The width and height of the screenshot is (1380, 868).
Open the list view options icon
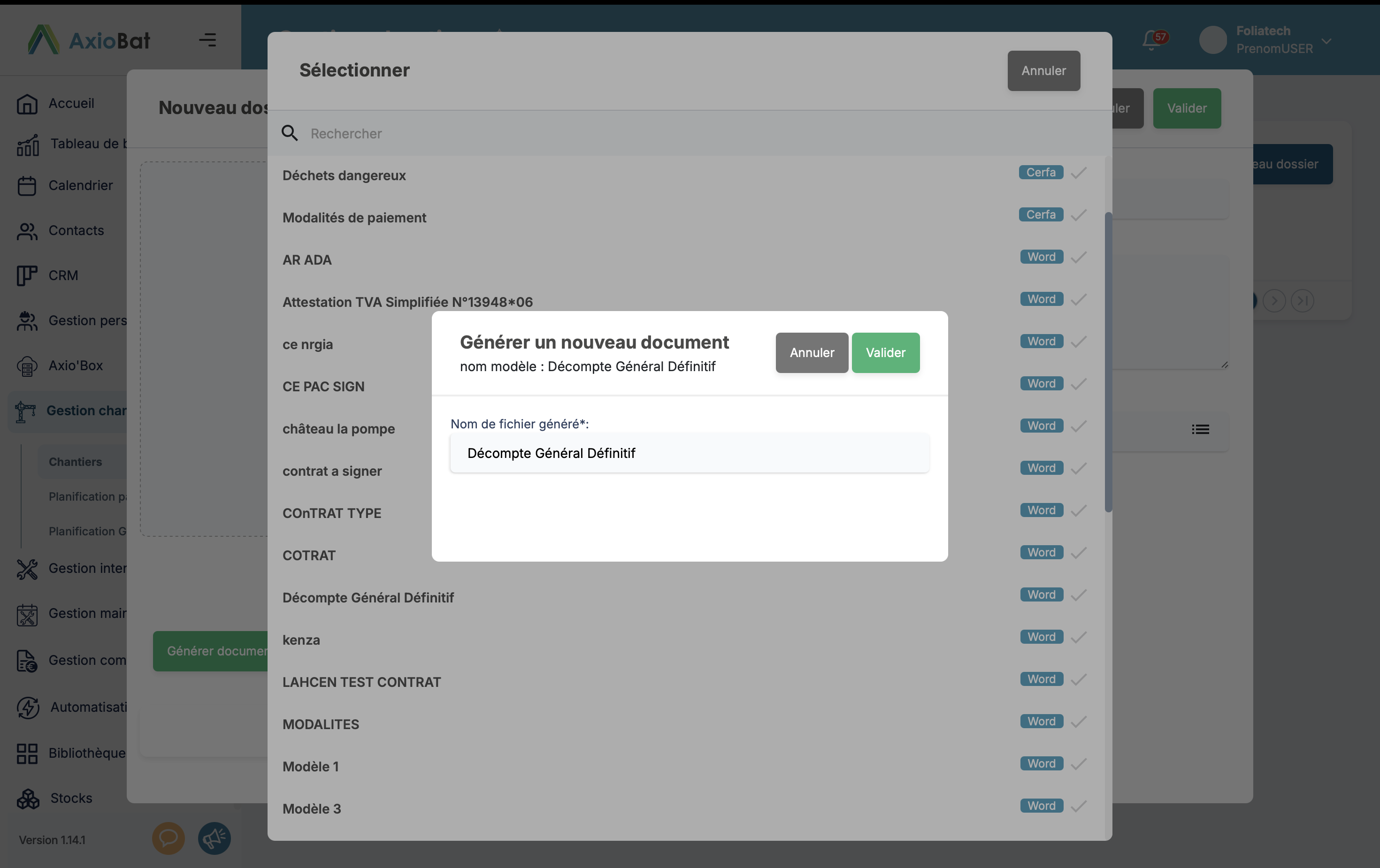click(x=1200, y=430)
